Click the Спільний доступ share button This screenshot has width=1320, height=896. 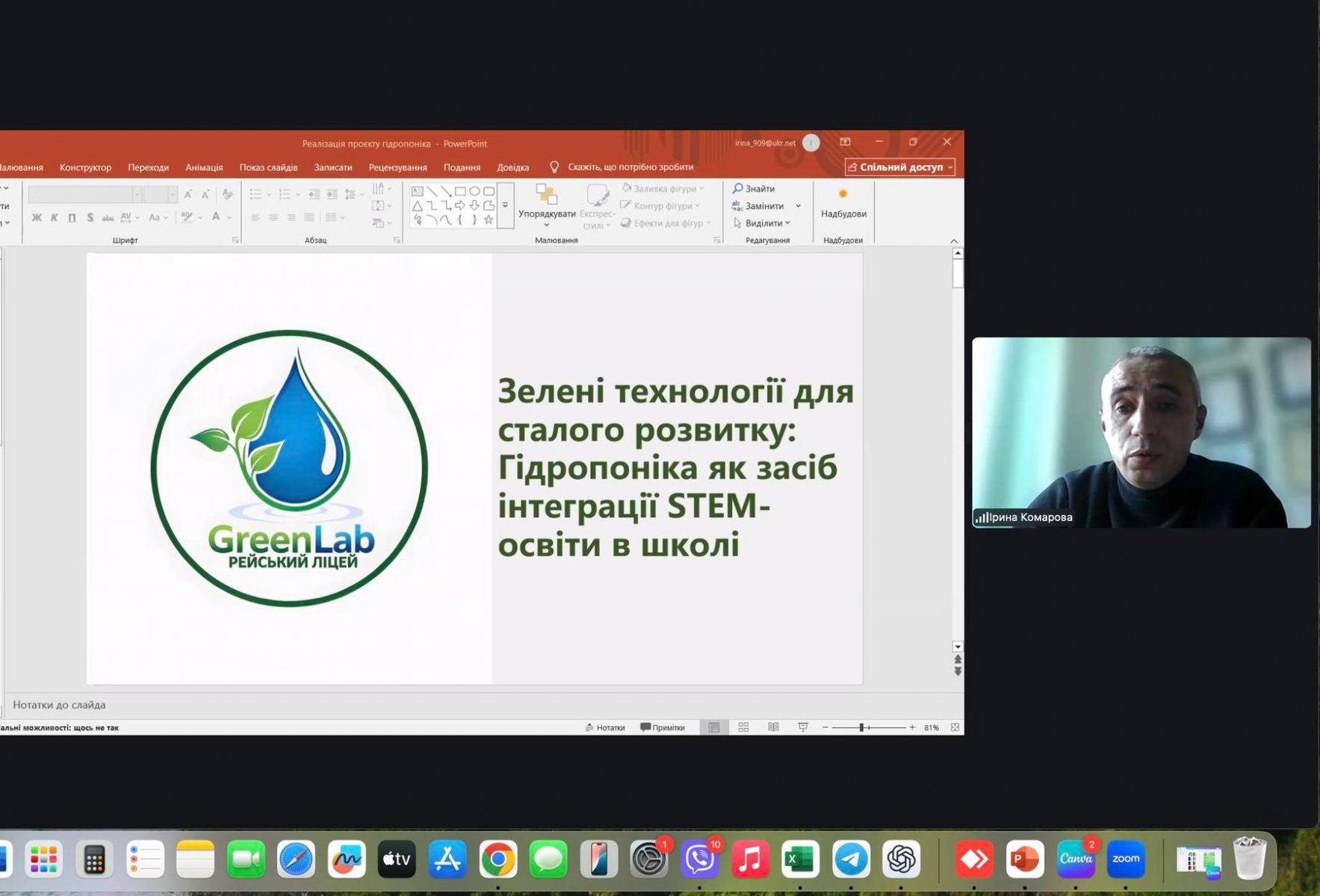pos(900,167)
